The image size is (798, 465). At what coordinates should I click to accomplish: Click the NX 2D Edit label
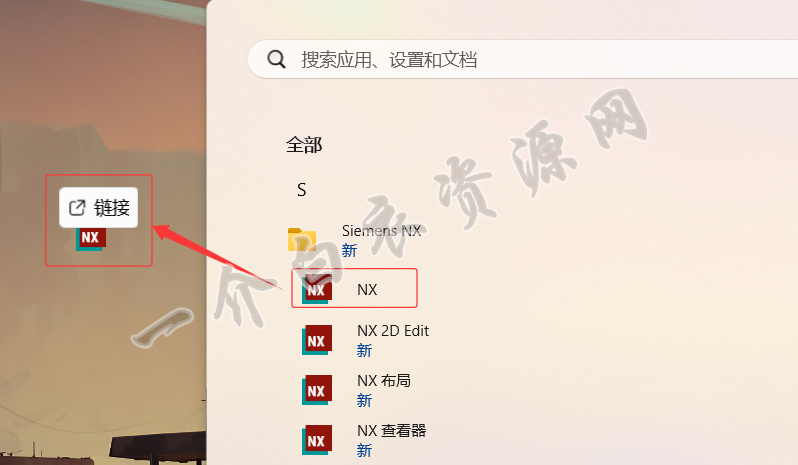(393, 331)
